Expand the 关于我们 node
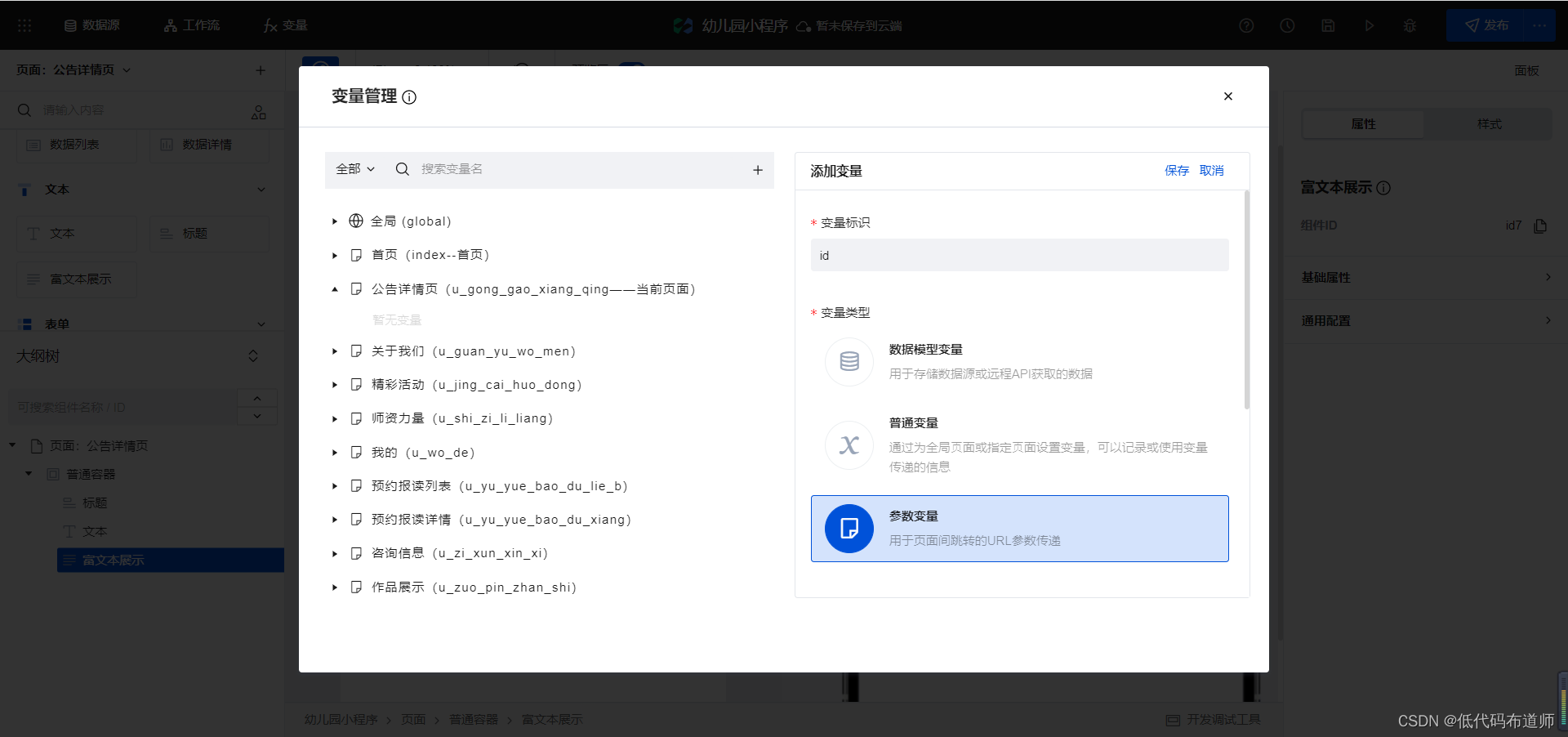 click(335, 351)
